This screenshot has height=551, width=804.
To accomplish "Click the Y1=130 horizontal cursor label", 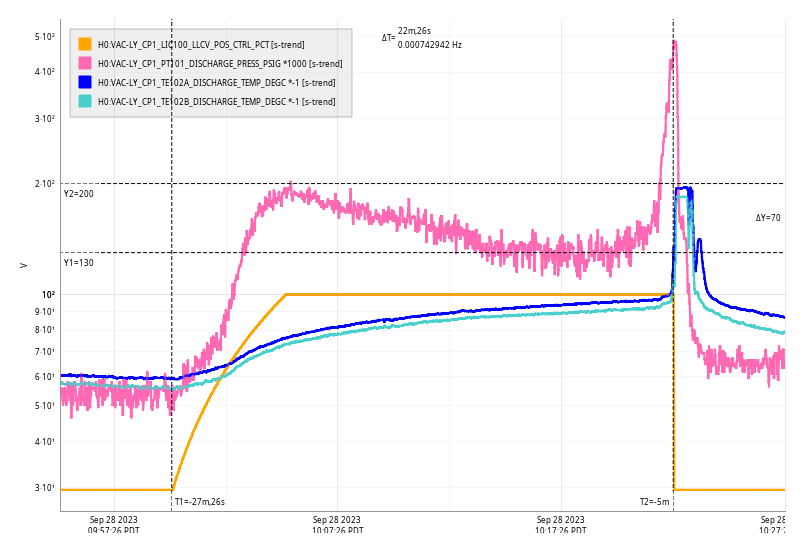I will pos(79,263).
